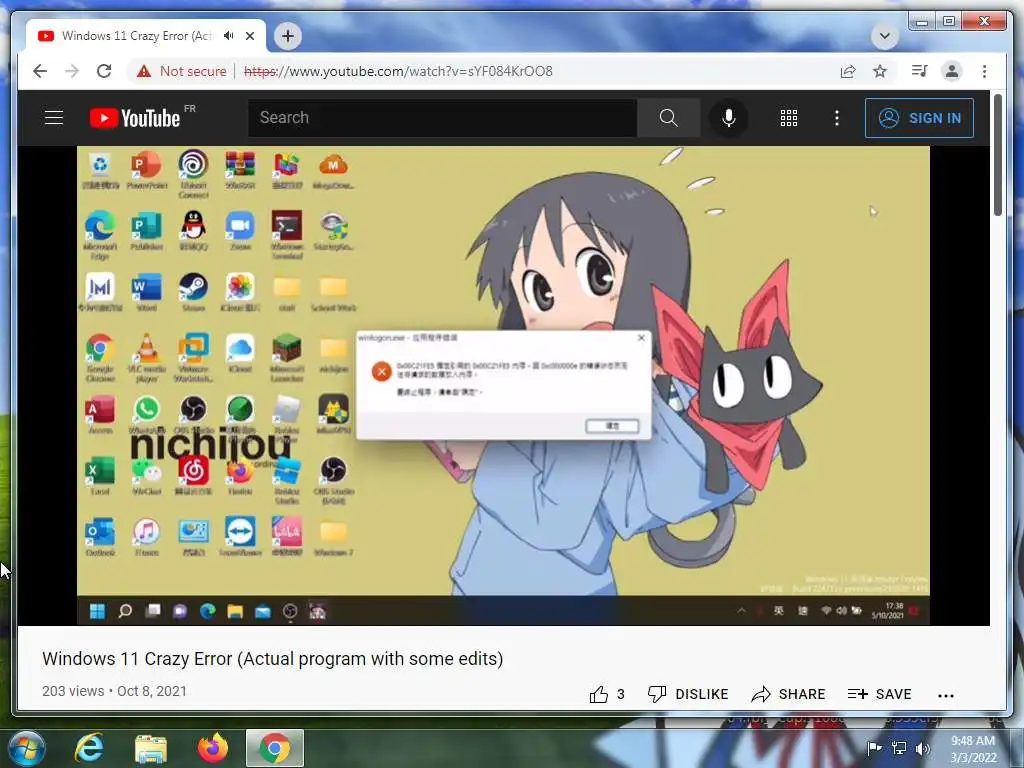Click the DISLIKE button

click(688, 694)
